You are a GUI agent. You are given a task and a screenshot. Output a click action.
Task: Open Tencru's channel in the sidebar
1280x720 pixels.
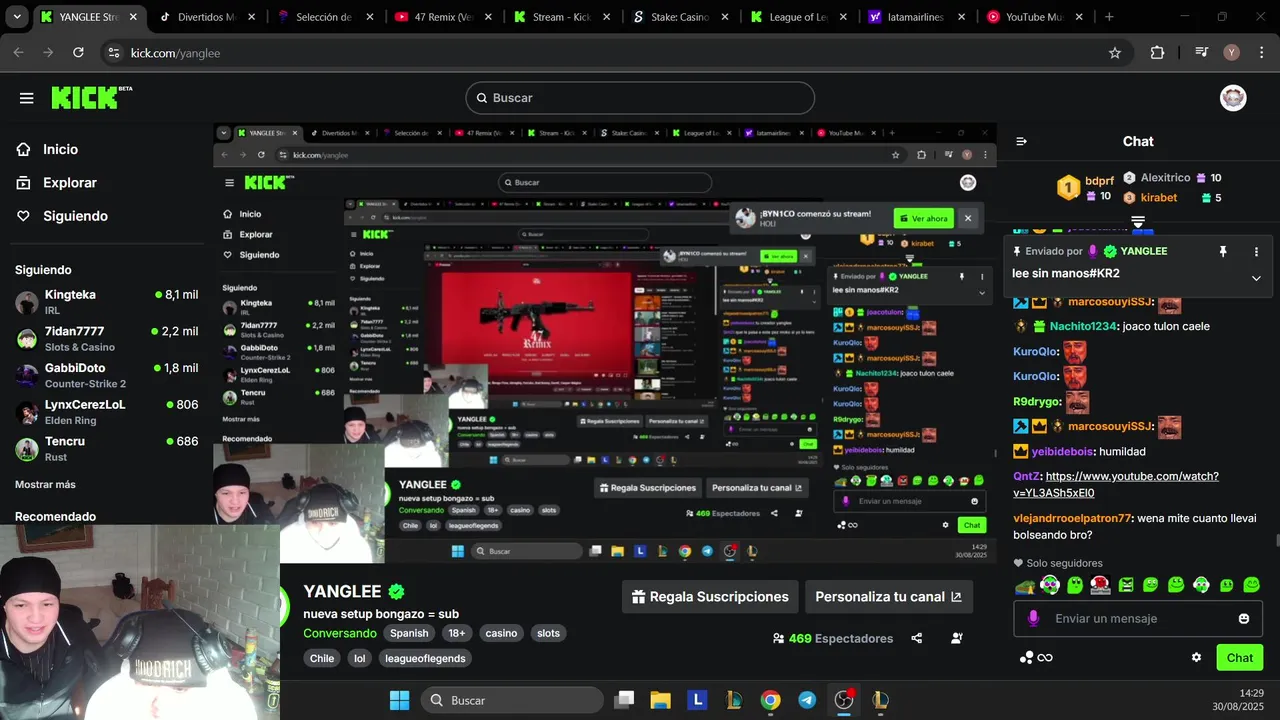click(x=106, y=448)
